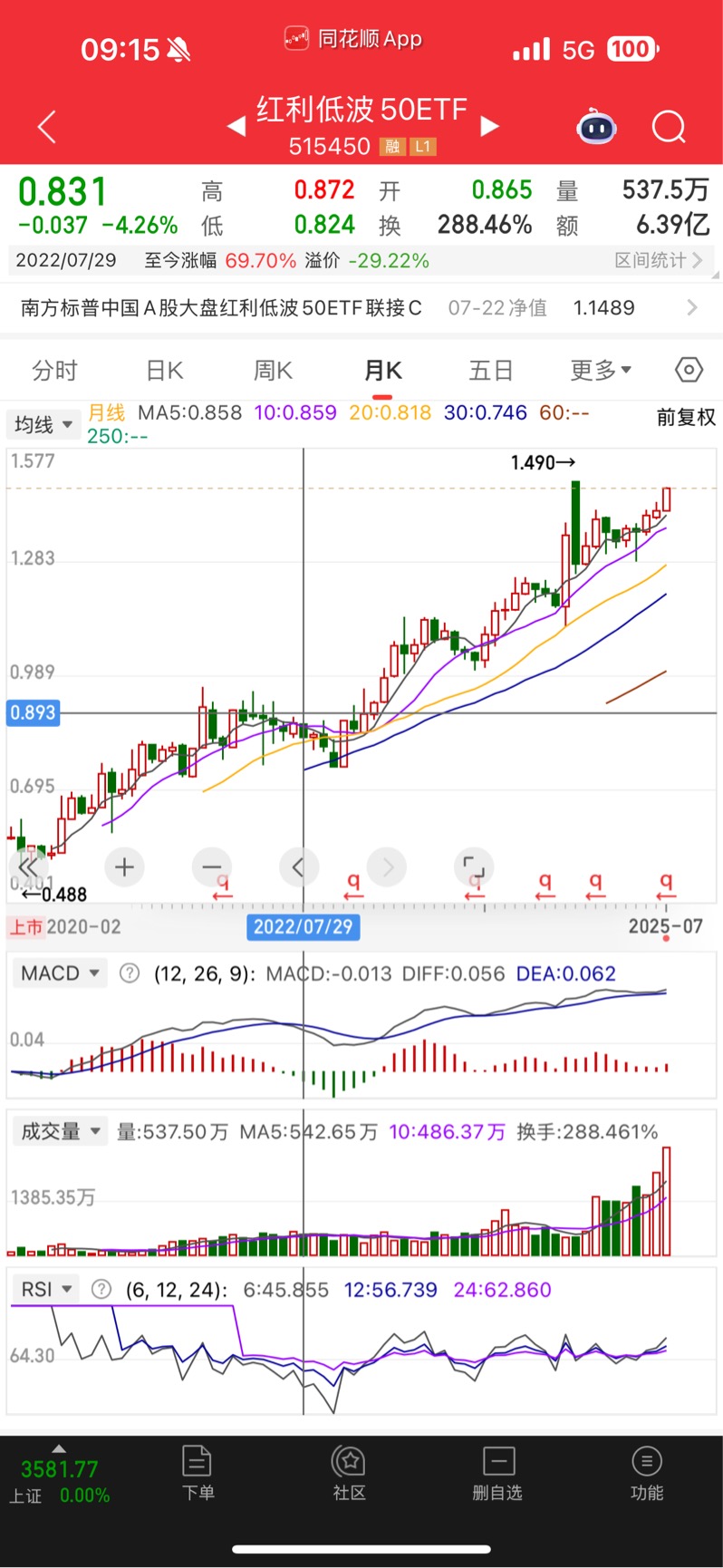Image resolution: width=723 pixels, height=1568 pixels.
Task: Tap the L1 level badge
Action: pyautogui.click(x=423, y=147)
